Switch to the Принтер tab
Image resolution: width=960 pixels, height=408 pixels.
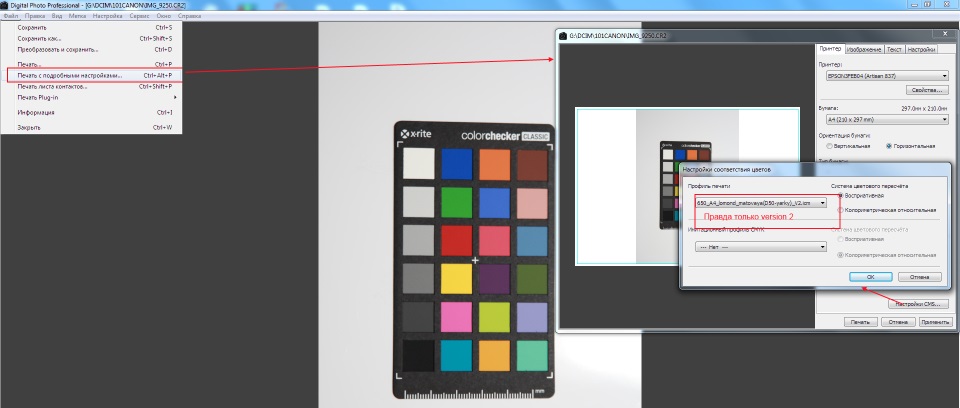830,49
